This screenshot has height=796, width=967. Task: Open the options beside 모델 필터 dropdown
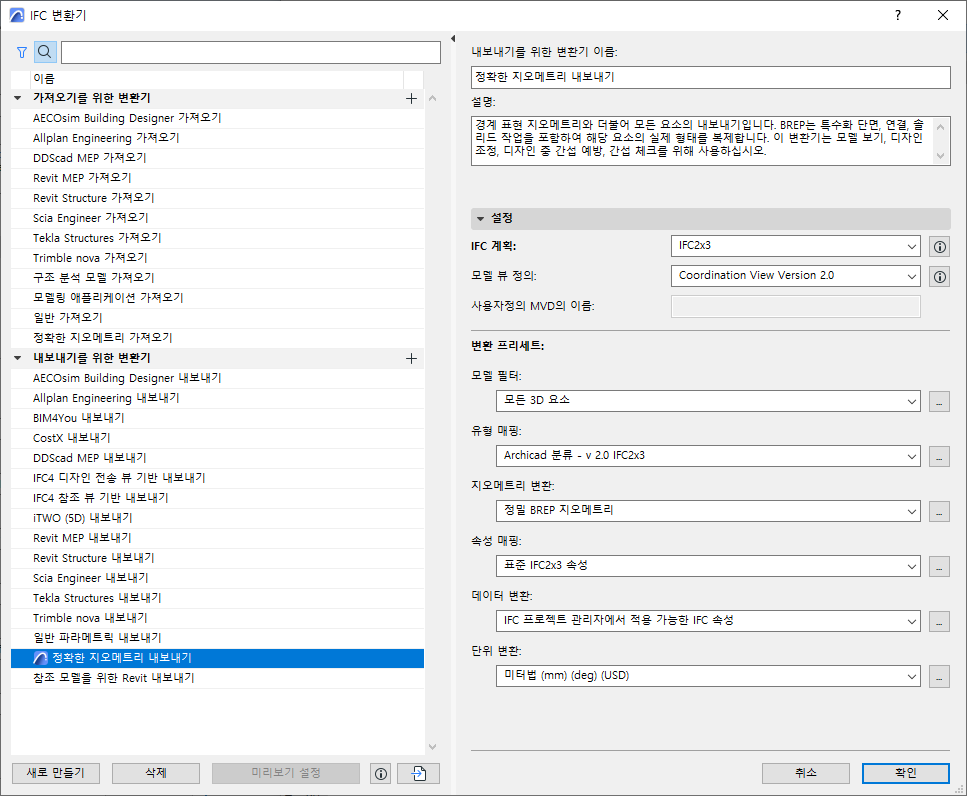[939, 401]
